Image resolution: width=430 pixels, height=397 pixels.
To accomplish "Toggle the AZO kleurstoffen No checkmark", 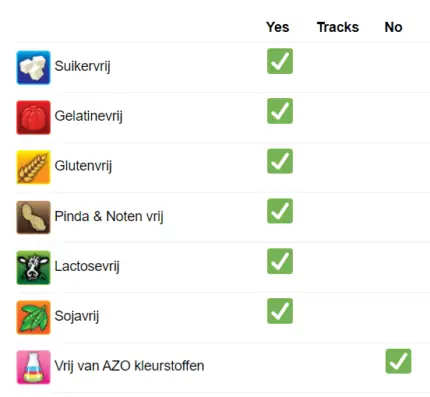I will [398, 361].
